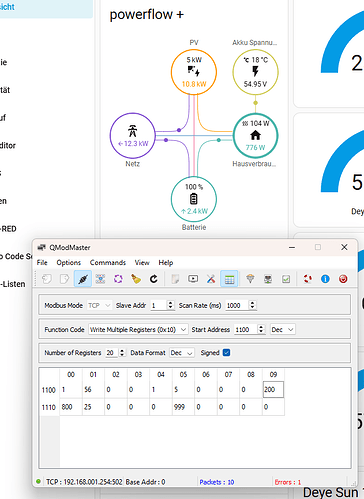Click the Hausverbrauch house circle
The image size is (364, 499).
[x=255, y=135]
